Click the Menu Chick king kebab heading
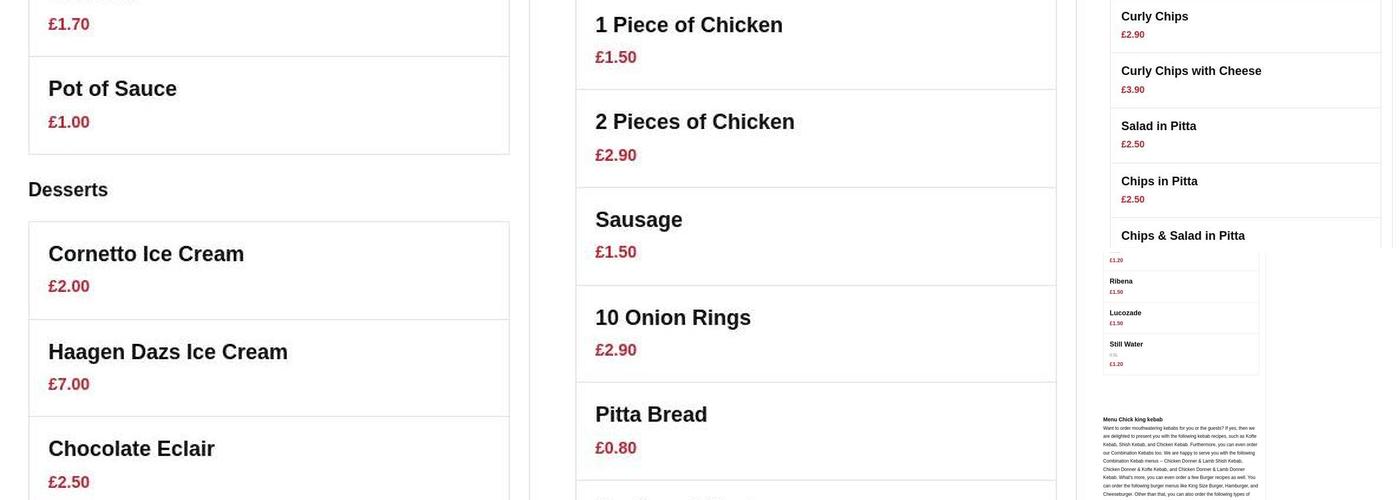The width and height of the screenshot is (1400, 500). tap(1133, 419)
